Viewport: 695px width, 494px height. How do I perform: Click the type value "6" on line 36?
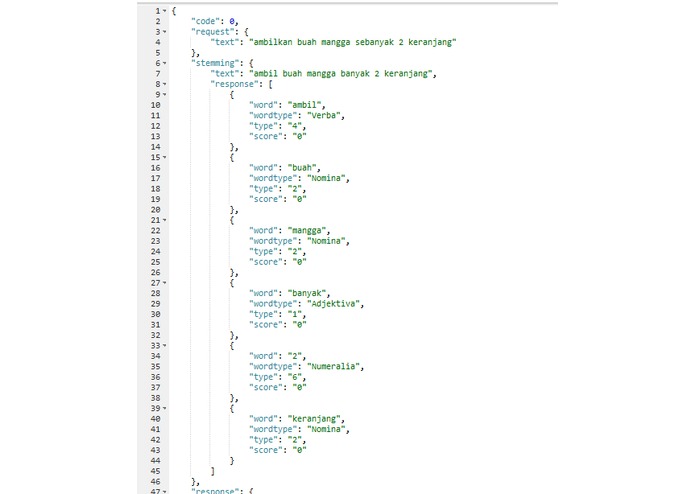295,377
